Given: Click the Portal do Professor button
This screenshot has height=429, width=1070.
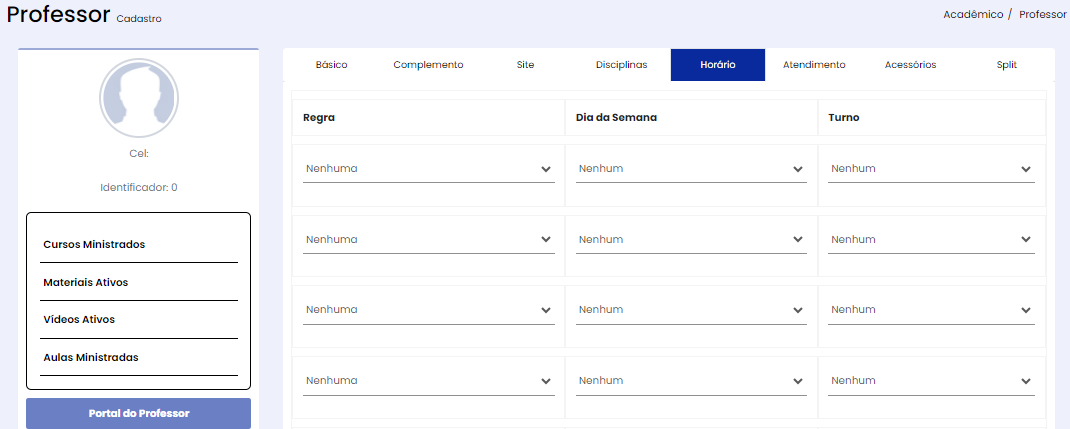Looking at the screenshot, I should coord(139,413).
